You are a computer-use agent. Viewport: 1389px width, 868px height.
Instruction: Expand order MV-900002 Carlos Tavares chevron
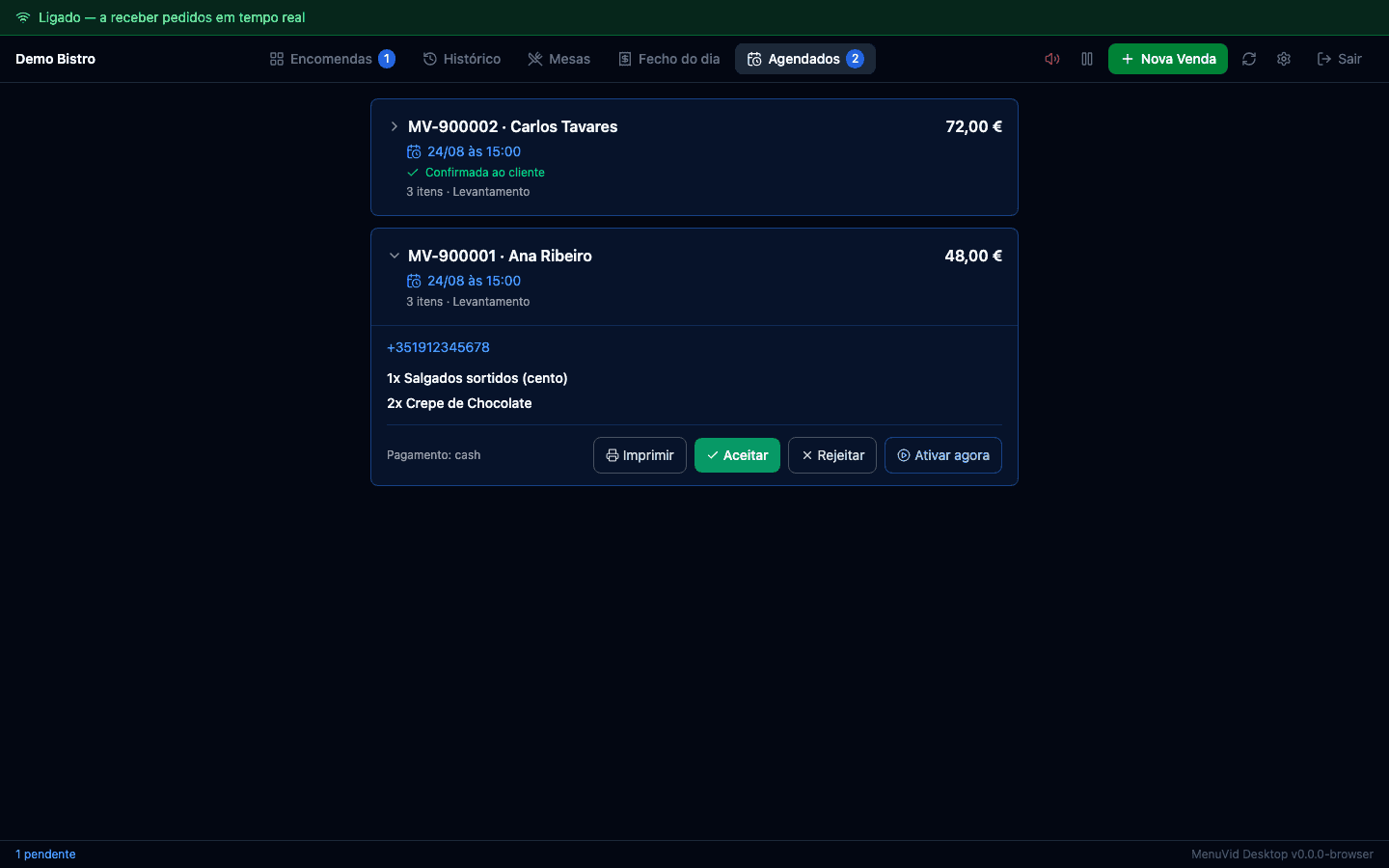394,126
